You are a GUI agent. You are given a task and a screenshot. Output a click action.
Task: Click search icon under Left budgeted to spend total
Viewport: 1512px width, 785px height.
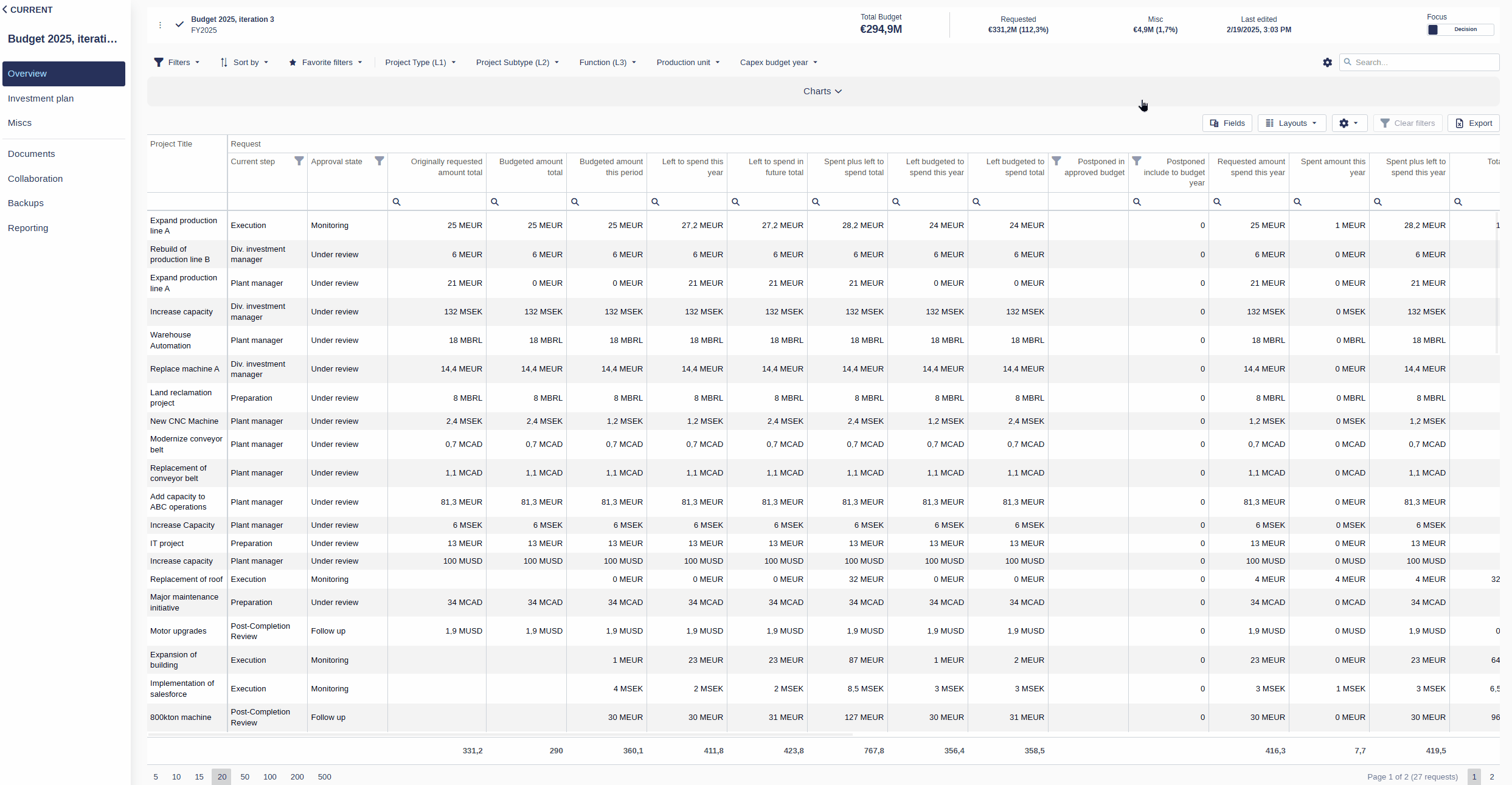tap(977, 202)
